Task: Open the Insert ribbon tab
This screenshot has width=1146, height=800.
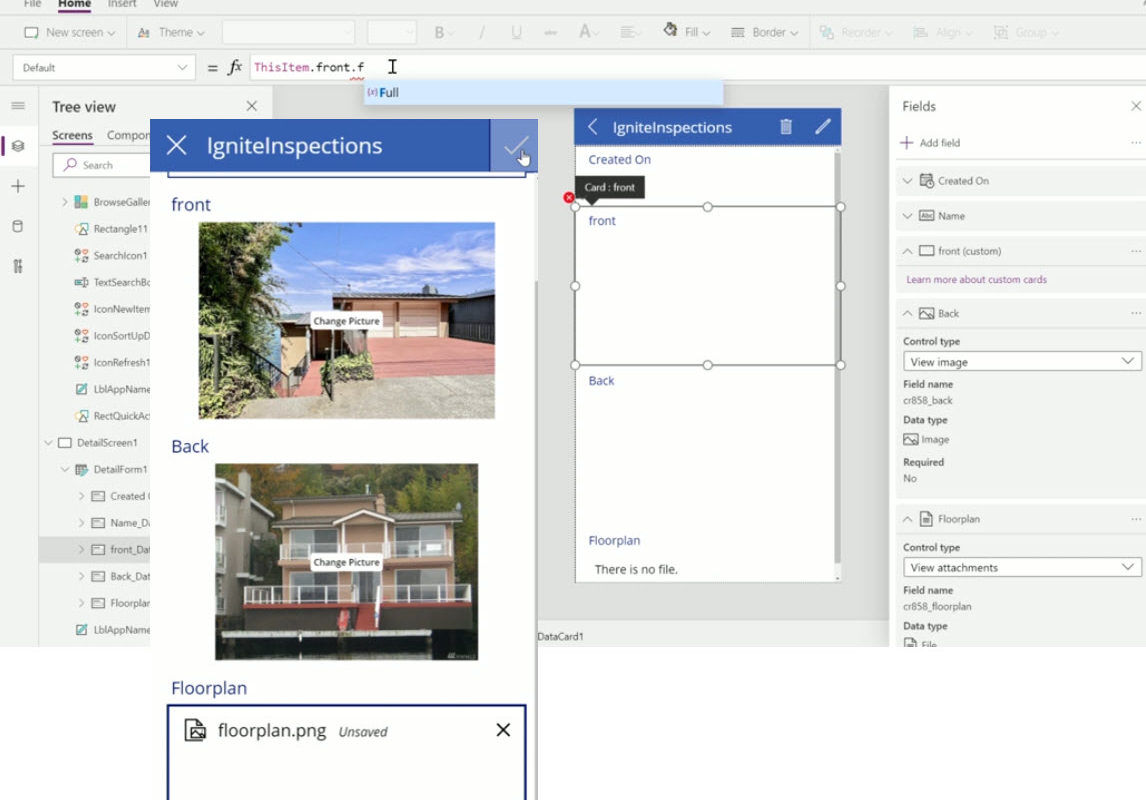Action: [x=122, y=4]
